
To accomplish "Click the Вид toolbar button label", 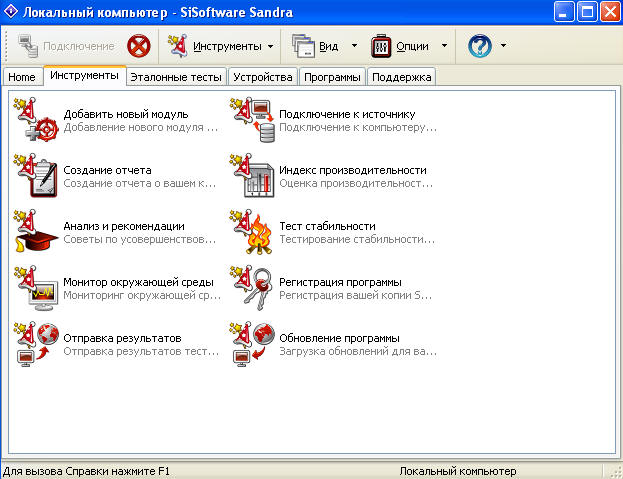I will (329, 46).
